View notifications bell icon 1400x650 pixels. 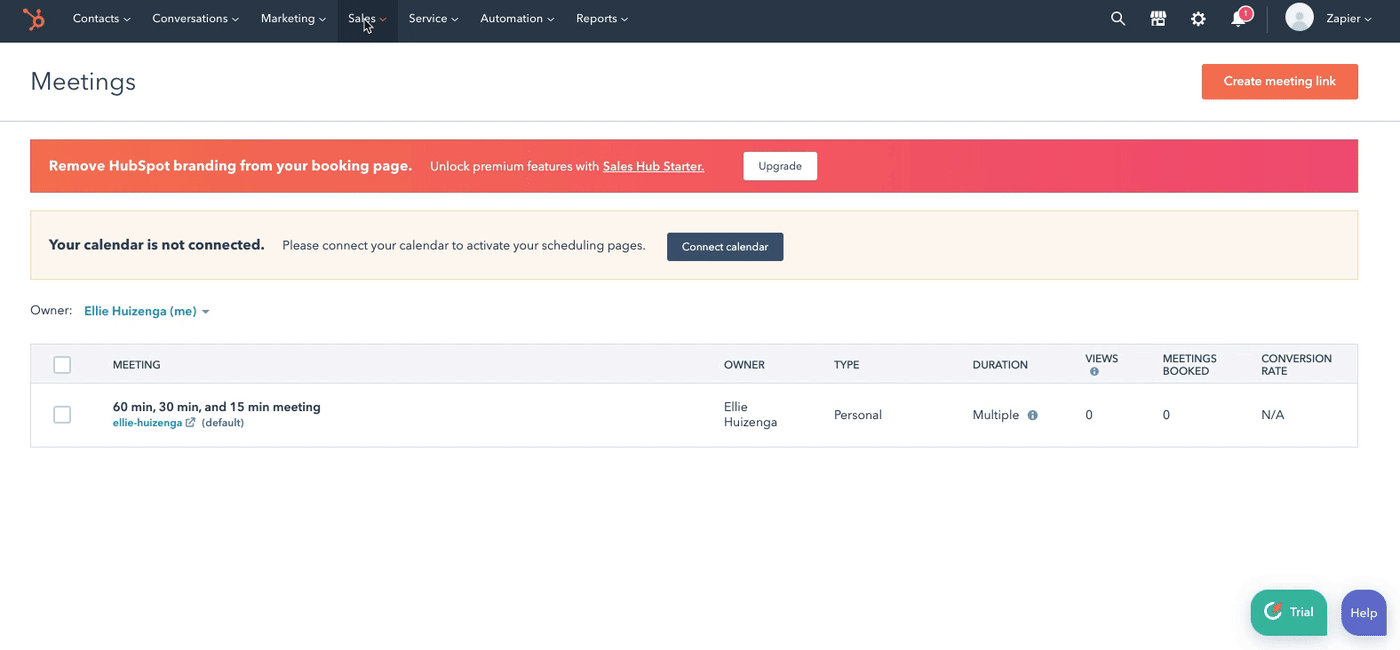tap(1239, 18)
